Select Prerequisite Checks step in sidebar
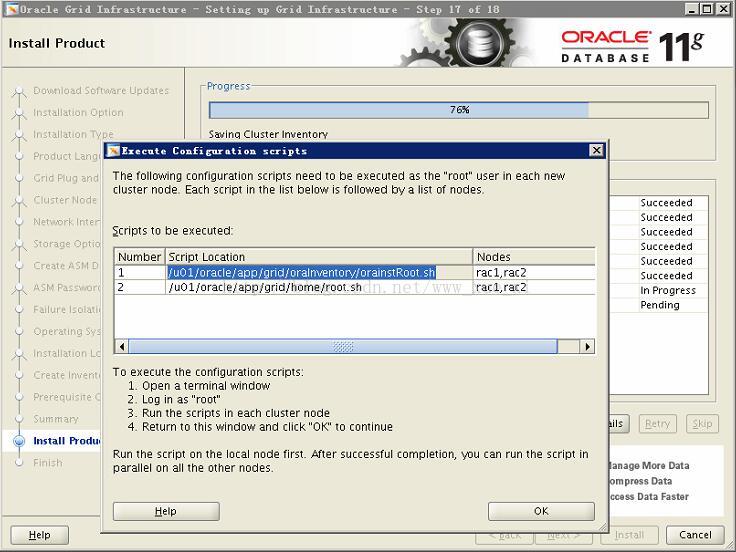736x552 pixels. [x=67, y=397]
